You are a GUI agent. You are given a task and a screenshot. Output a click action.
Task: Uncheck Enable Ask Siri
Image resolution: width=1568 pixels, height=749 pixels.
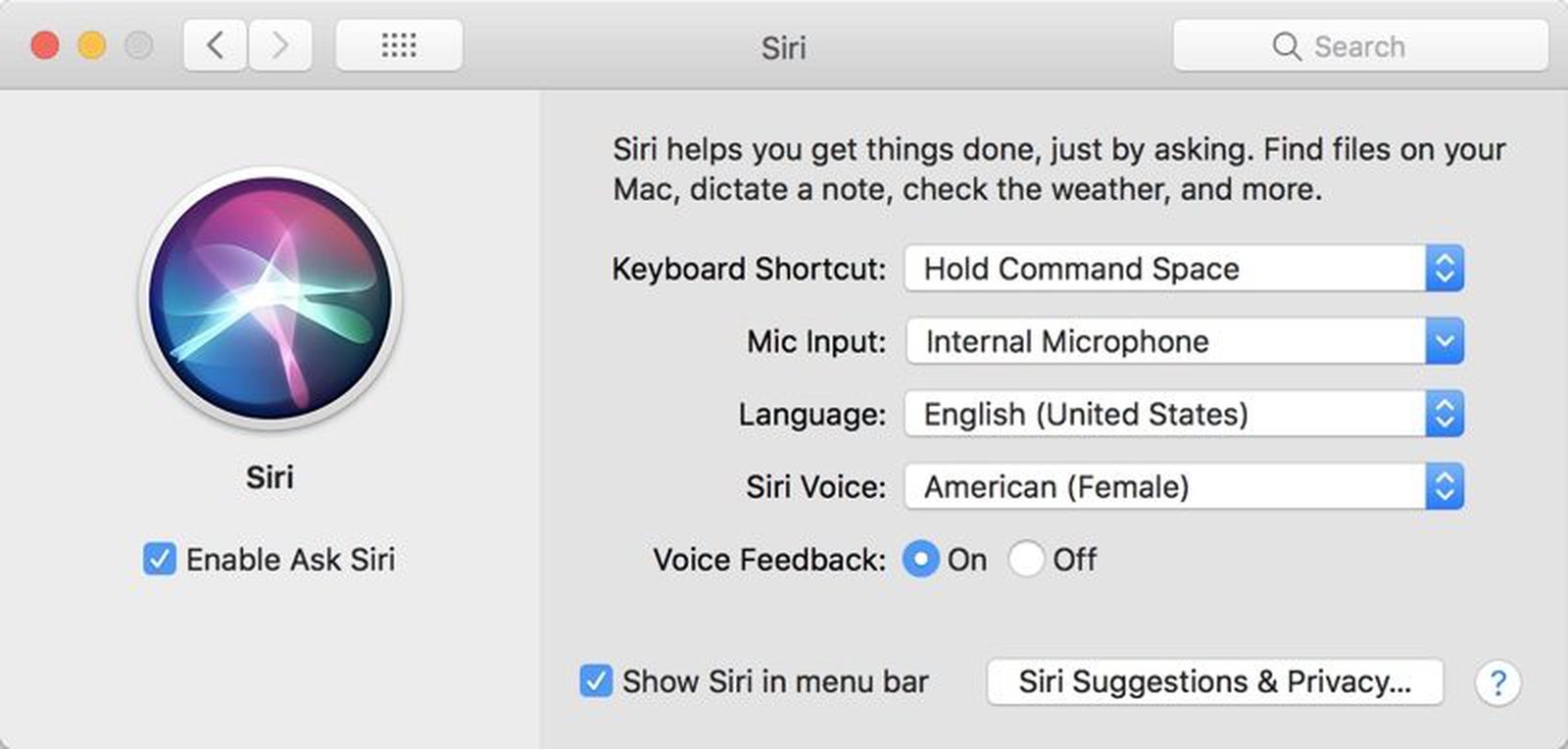(x=161, y=560)
